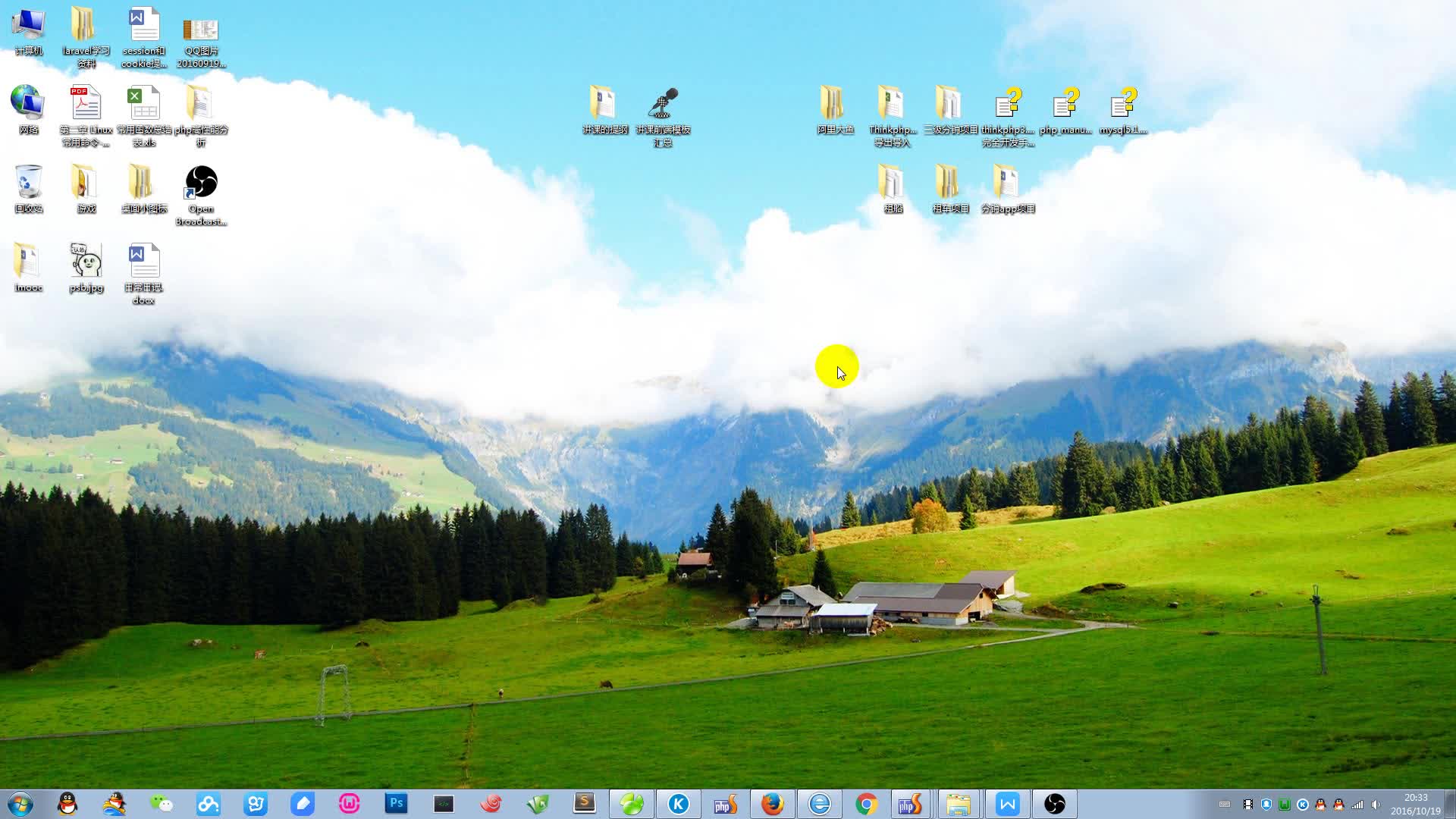Viewport: 1456px width, 819px height.
Task: Select the microphone 开课前奏模板 icon
Action: tap(663, 104)
